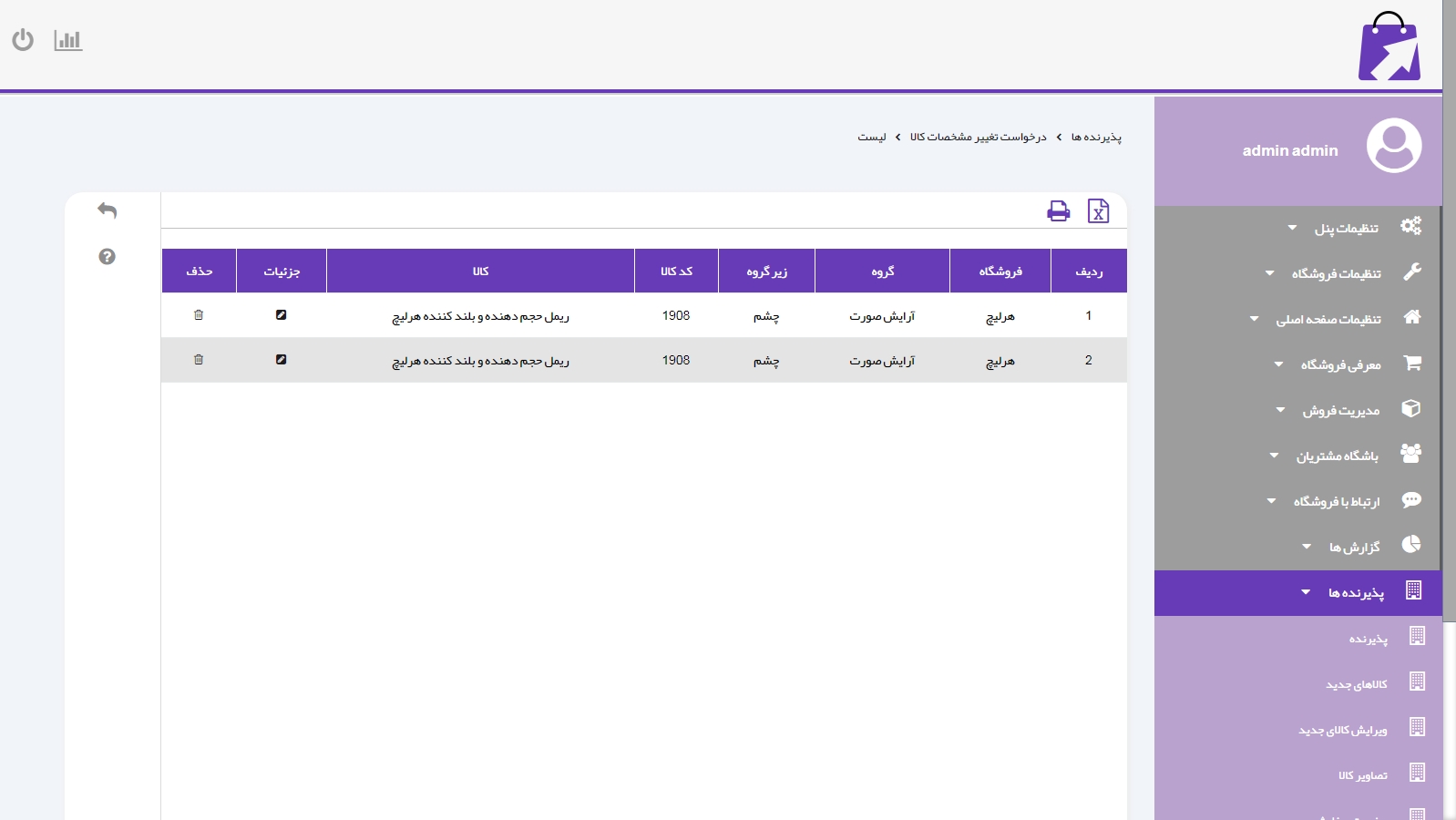
Task: Click درخواست تغییر مشخصات کالا breadcrumb link
Action: pyautogui.click(x=979, y=137)
